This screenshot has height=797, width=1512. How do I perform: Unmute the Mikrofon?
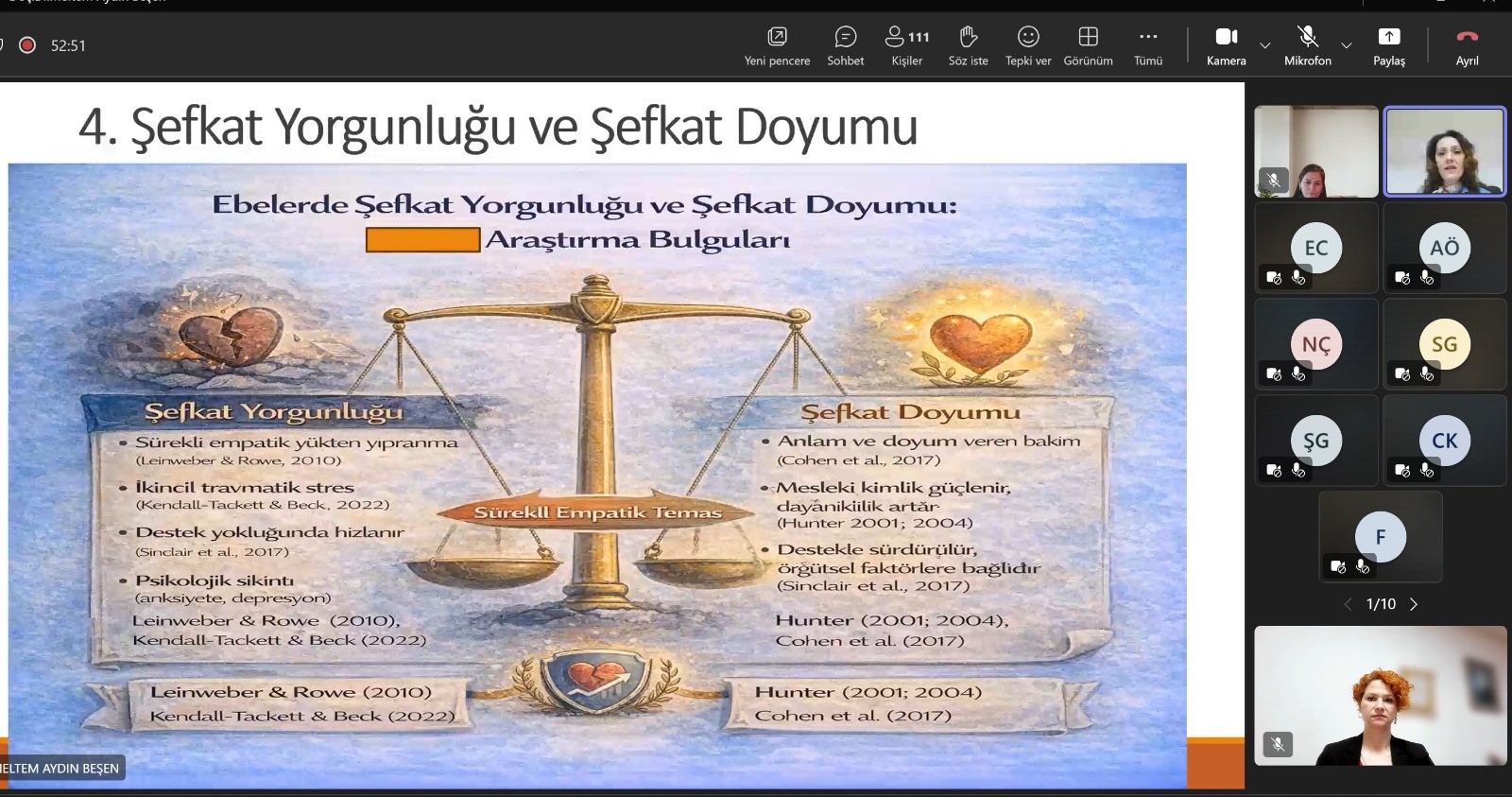(x=1307, y=45)
